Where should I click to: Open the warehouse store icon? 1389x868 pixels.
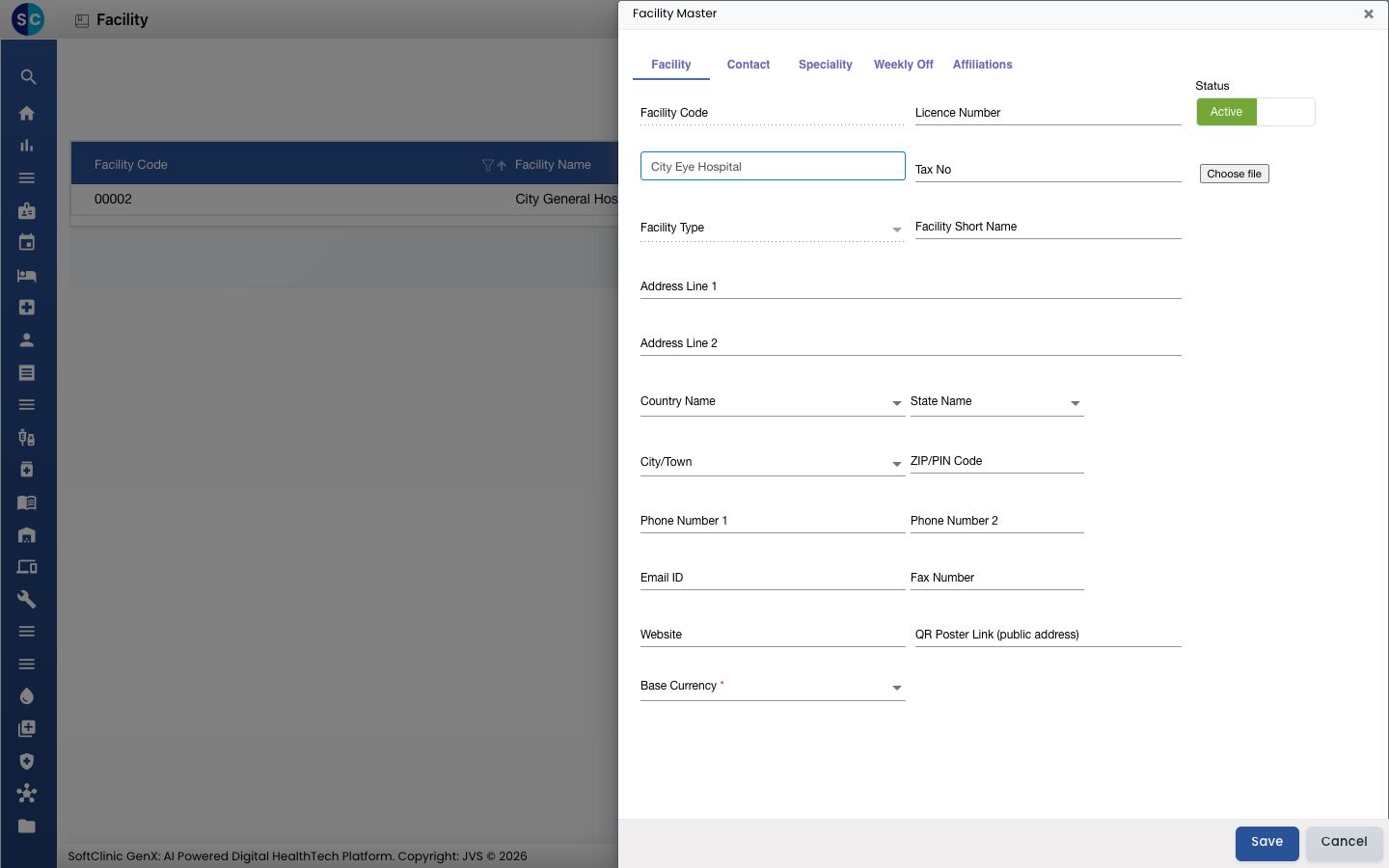click(x=27, y=534)
